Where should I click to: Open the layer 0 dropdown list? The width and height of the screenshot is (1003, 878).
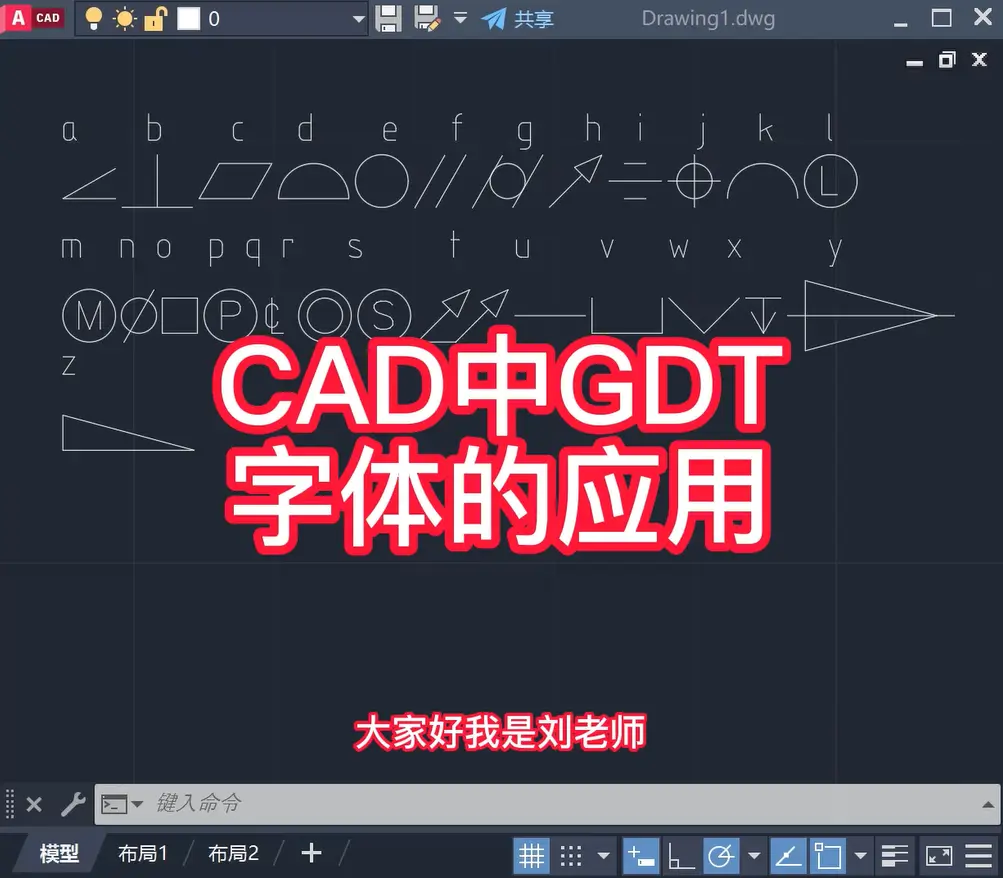coord(357,18)
